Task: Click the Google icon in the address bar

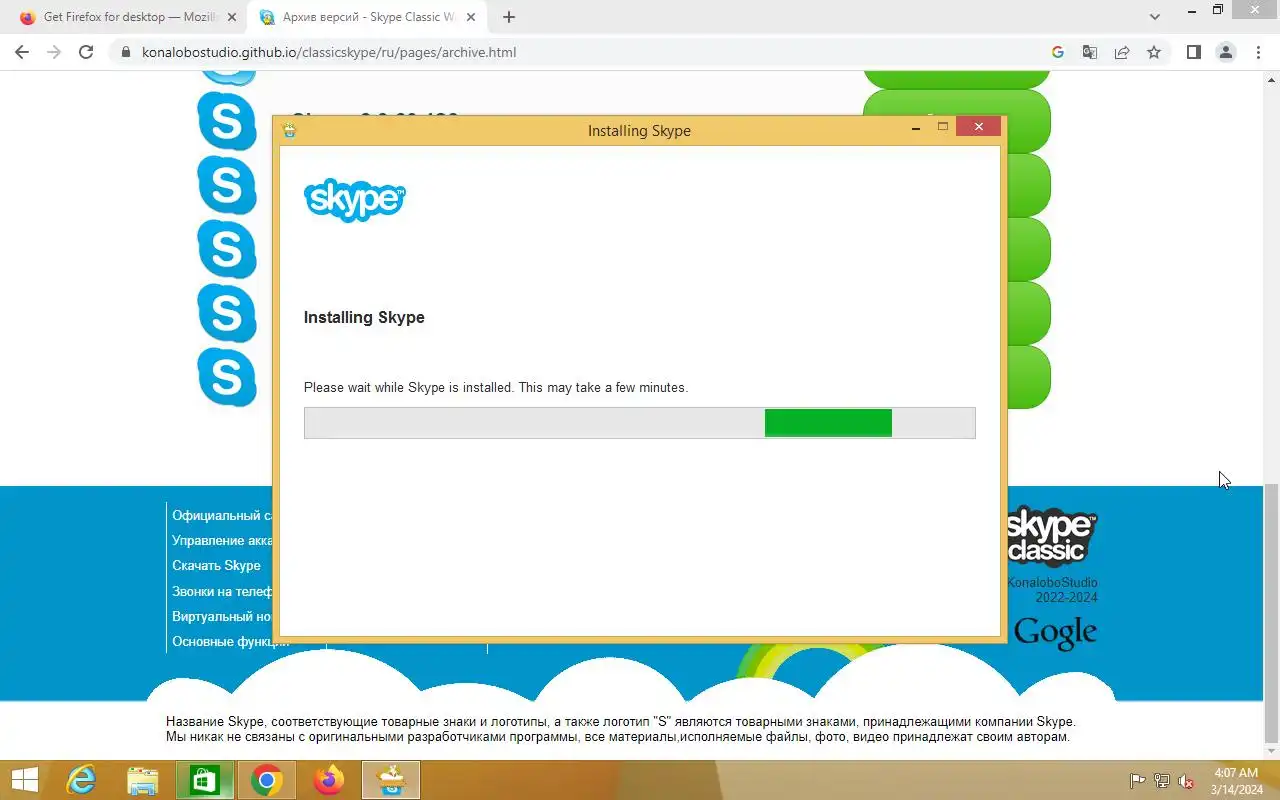Action: 1058,52
